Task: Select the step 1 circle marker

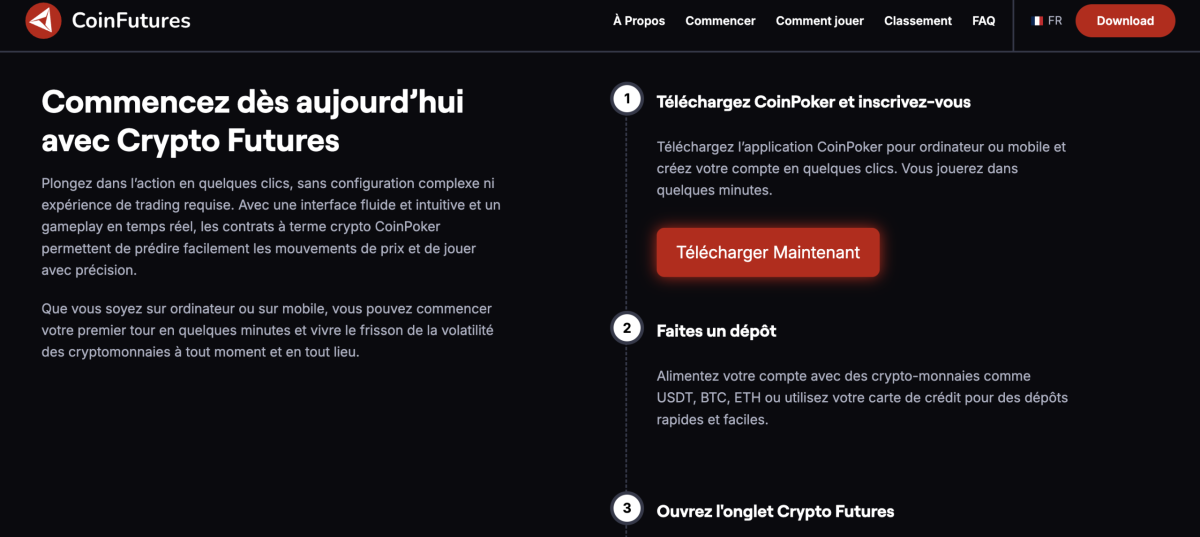Action: coord(627,99)
